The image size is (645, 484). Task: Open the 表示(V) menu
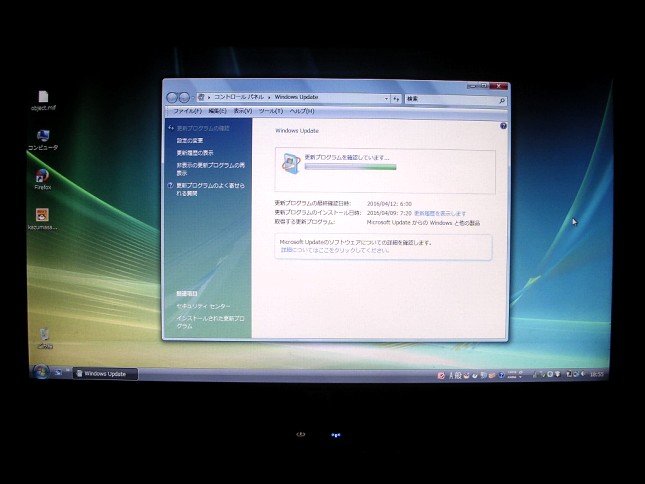[x=243, y=111]
